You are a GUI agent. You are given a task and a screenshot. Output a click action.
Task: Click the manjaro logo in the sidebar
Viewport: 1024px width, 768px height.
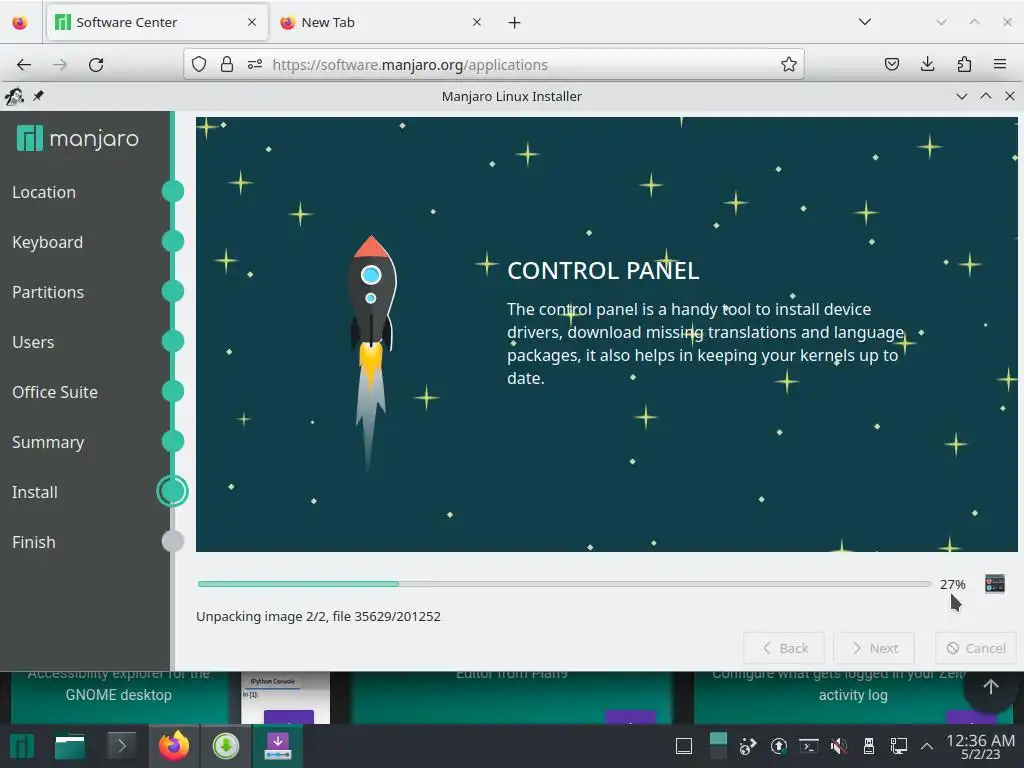pyautogui.click(x=78, y=138)
